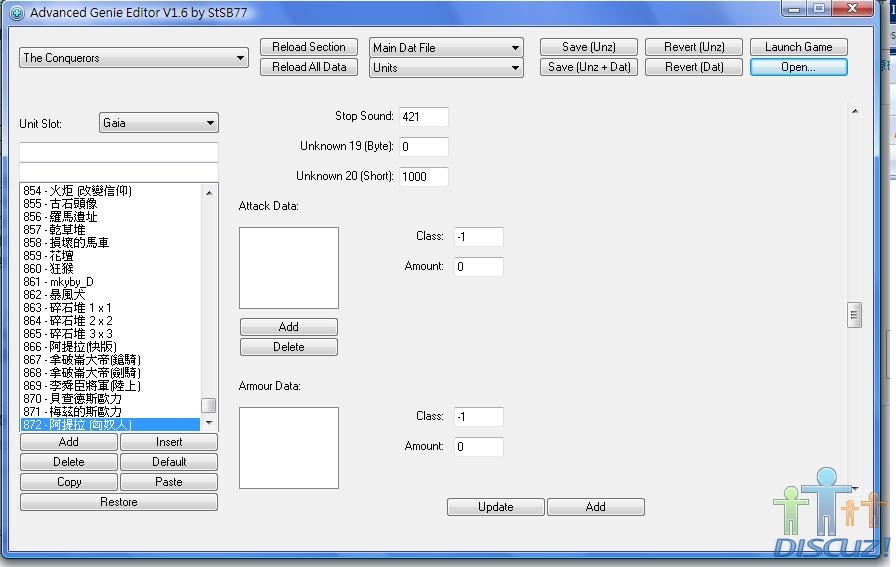
Task: Click the Attack Data Class input field
Action: [x=478, y=237]
